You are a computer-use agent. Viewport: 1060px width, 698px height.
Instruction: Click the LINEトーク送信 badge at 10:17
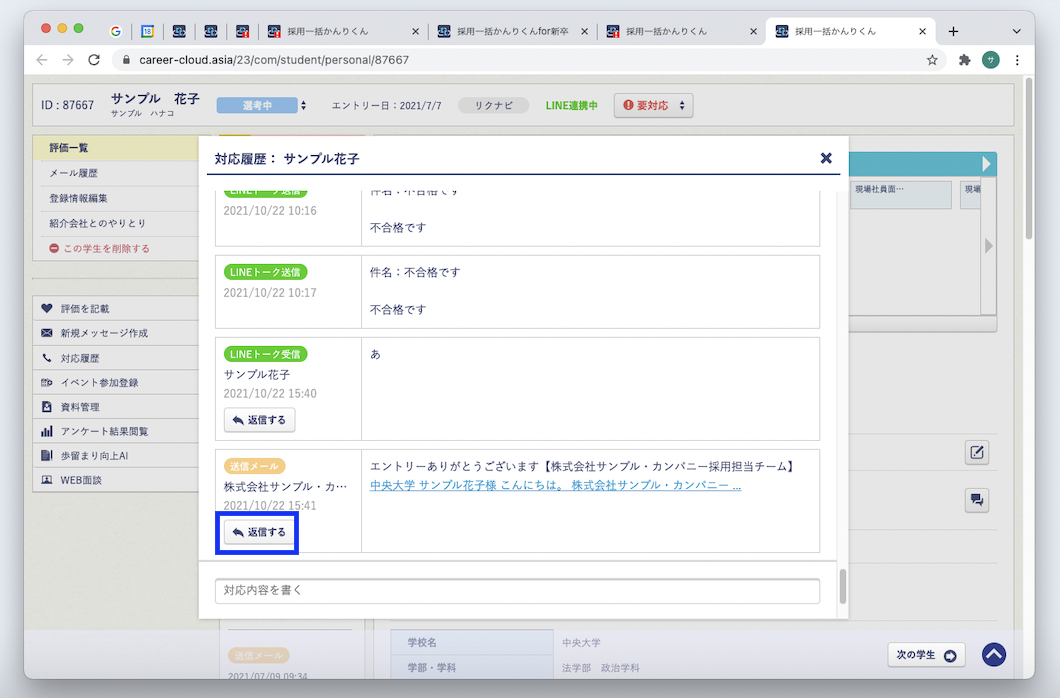click(x=265, y=272)
